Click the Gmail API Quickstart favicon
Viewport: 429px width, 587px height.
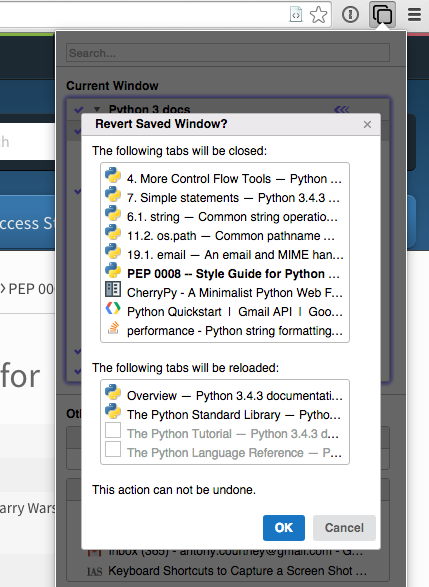tap(113, 308)
